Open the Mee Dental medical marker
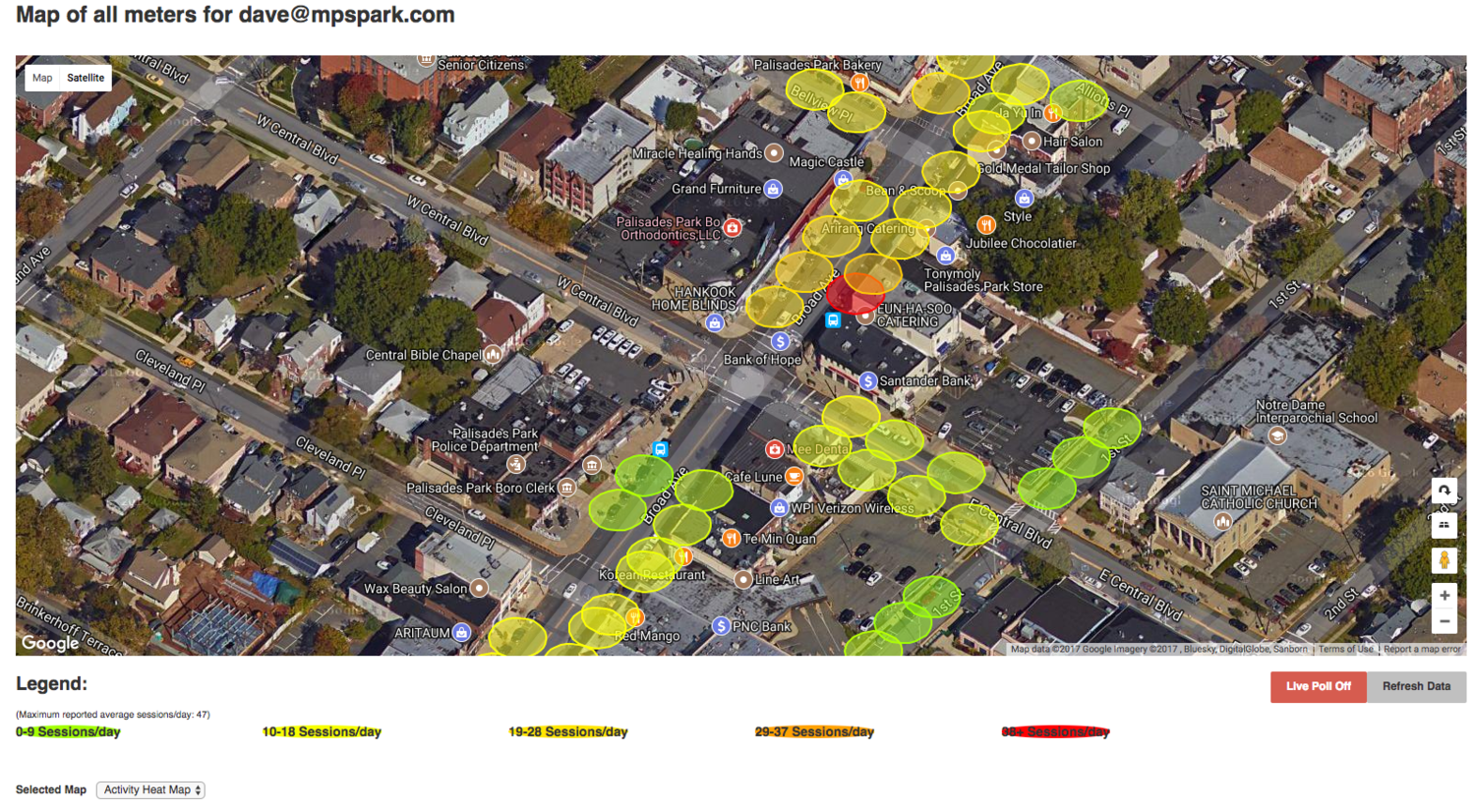 [x=775, y=449]
